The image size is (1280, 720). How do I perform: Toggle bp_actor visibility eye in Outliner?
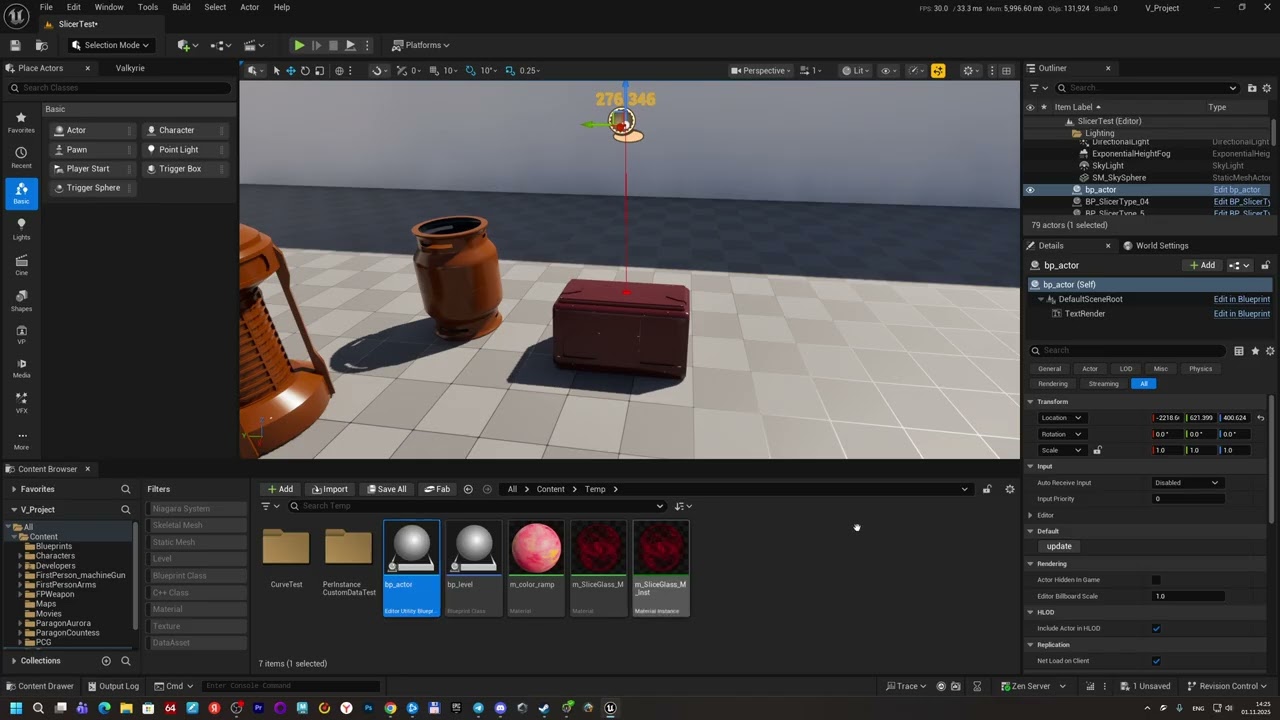click(1030, 190)
